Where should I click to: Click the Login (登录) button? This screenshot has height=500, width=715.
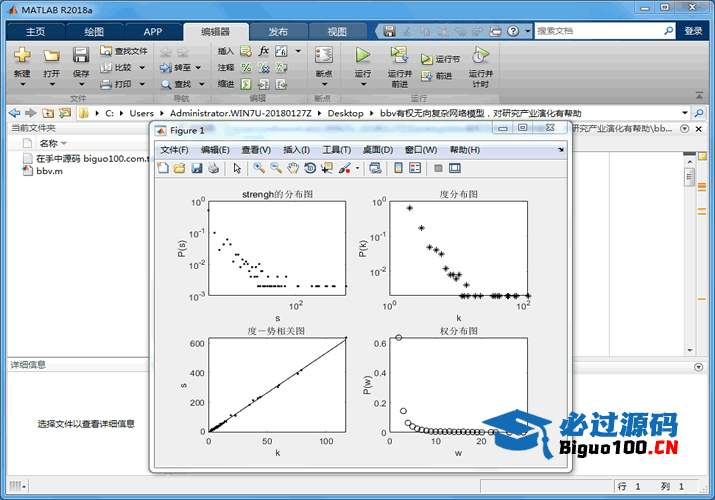point(693,31)
